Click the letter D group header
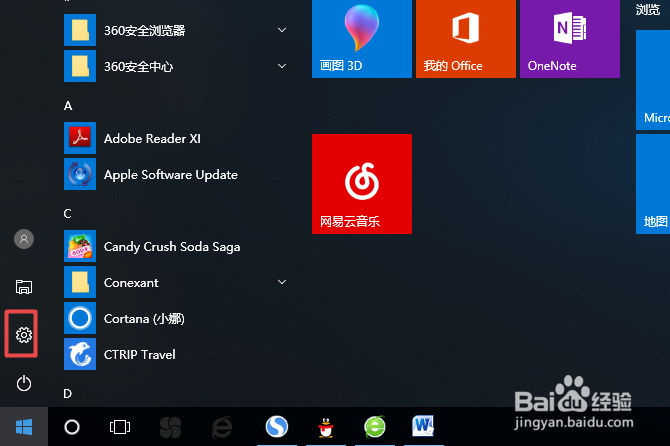Viewport: 670px width, 446px height. click(68, 394)
